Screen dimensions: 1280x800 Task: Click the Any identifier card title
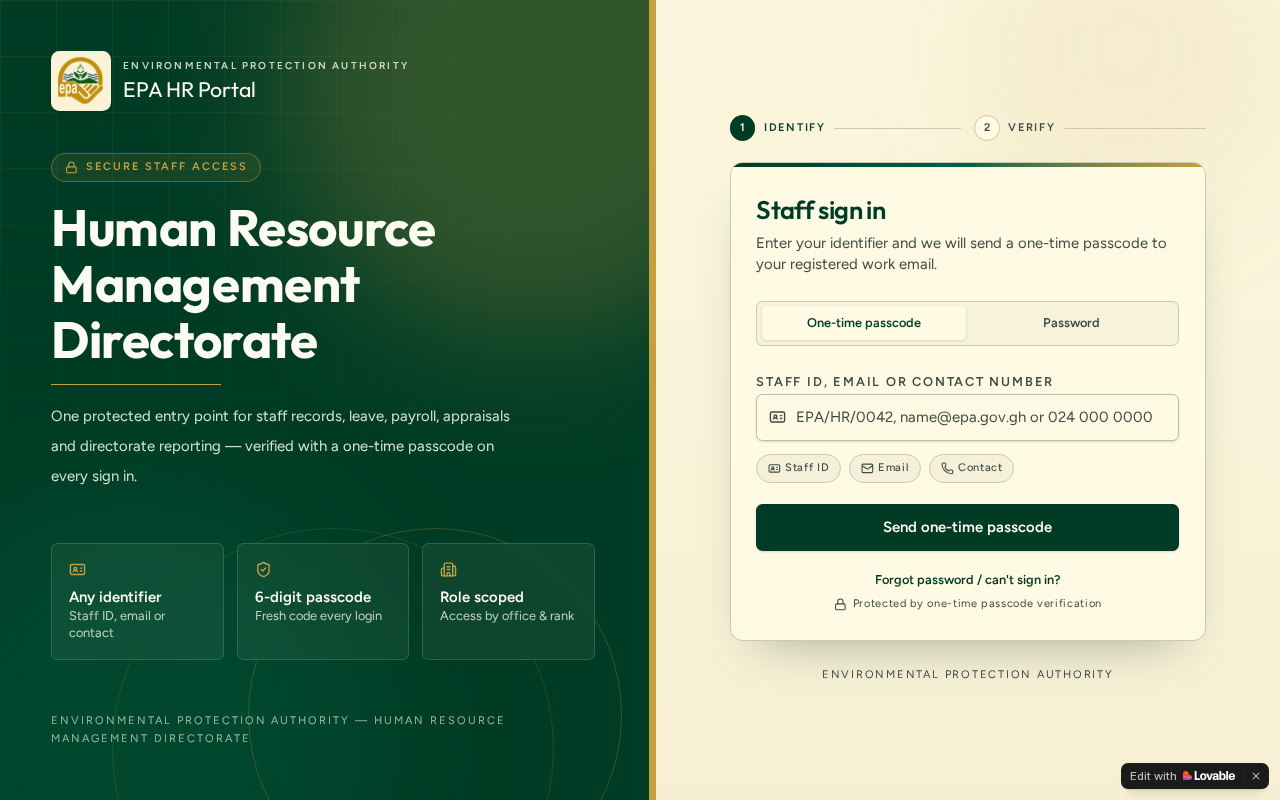(x=115, y=597)
